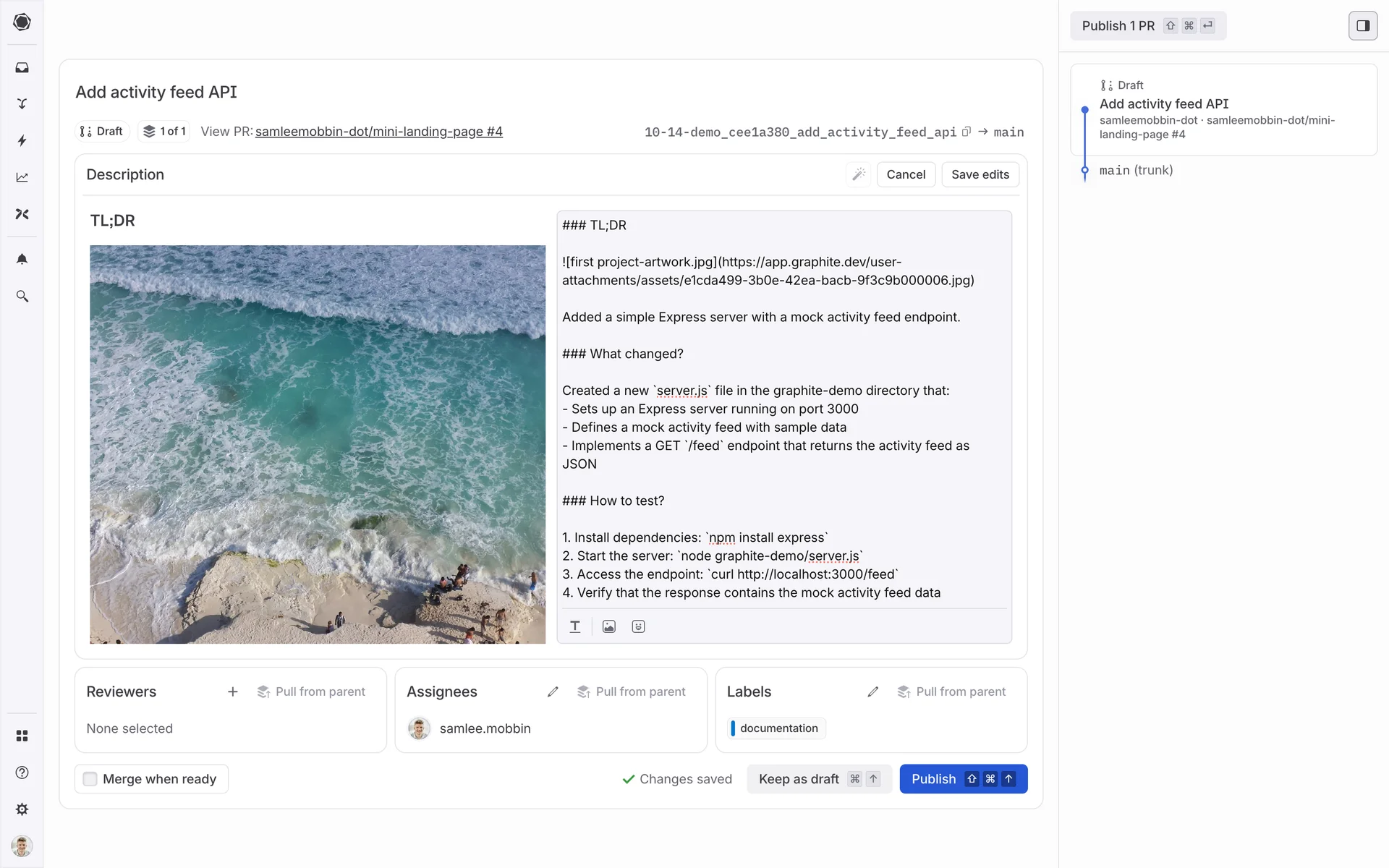
Task: Open the inbox icon in sidebar
Action: coord(22,67)
